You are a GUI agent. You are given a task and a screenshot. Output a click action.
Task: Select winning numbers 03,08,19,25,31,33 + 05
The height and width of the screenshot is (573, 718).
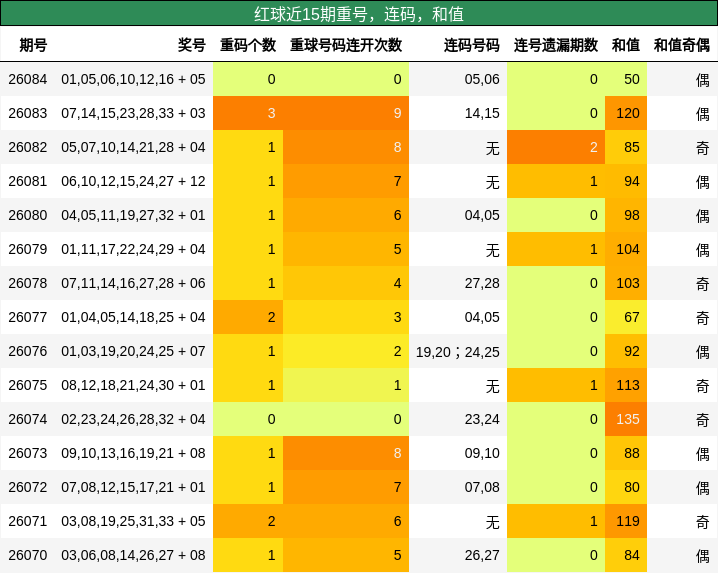[x=133, y=521]
